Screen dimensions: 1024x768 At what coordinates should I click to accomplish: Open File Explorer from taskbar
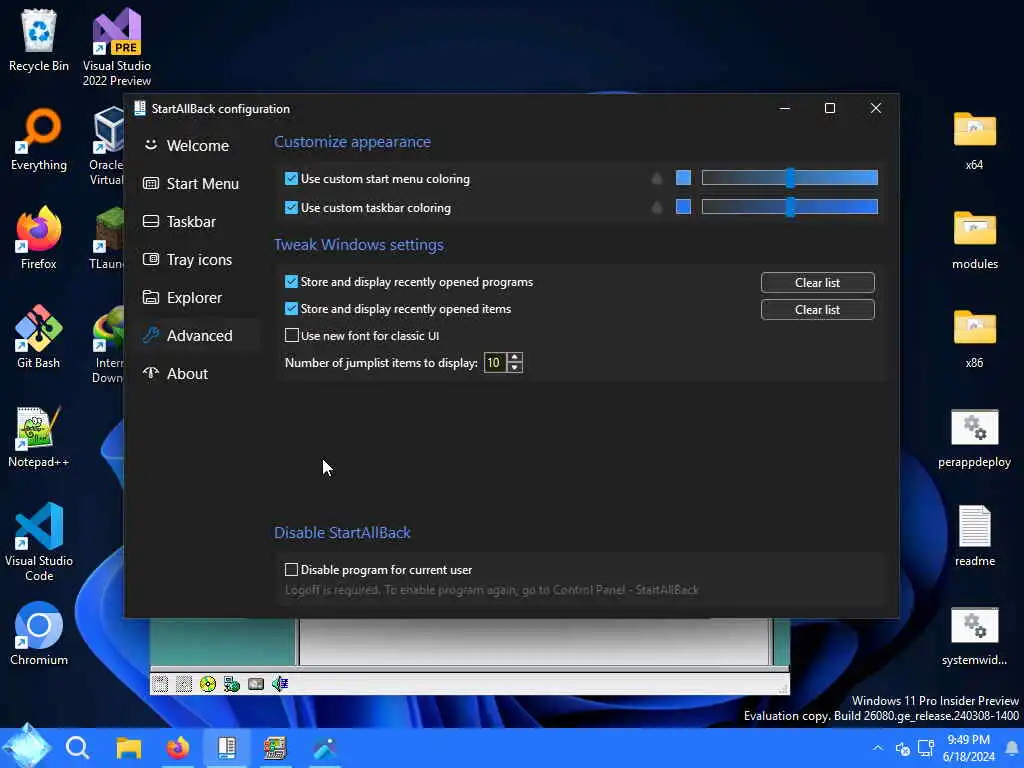[129, 747]
